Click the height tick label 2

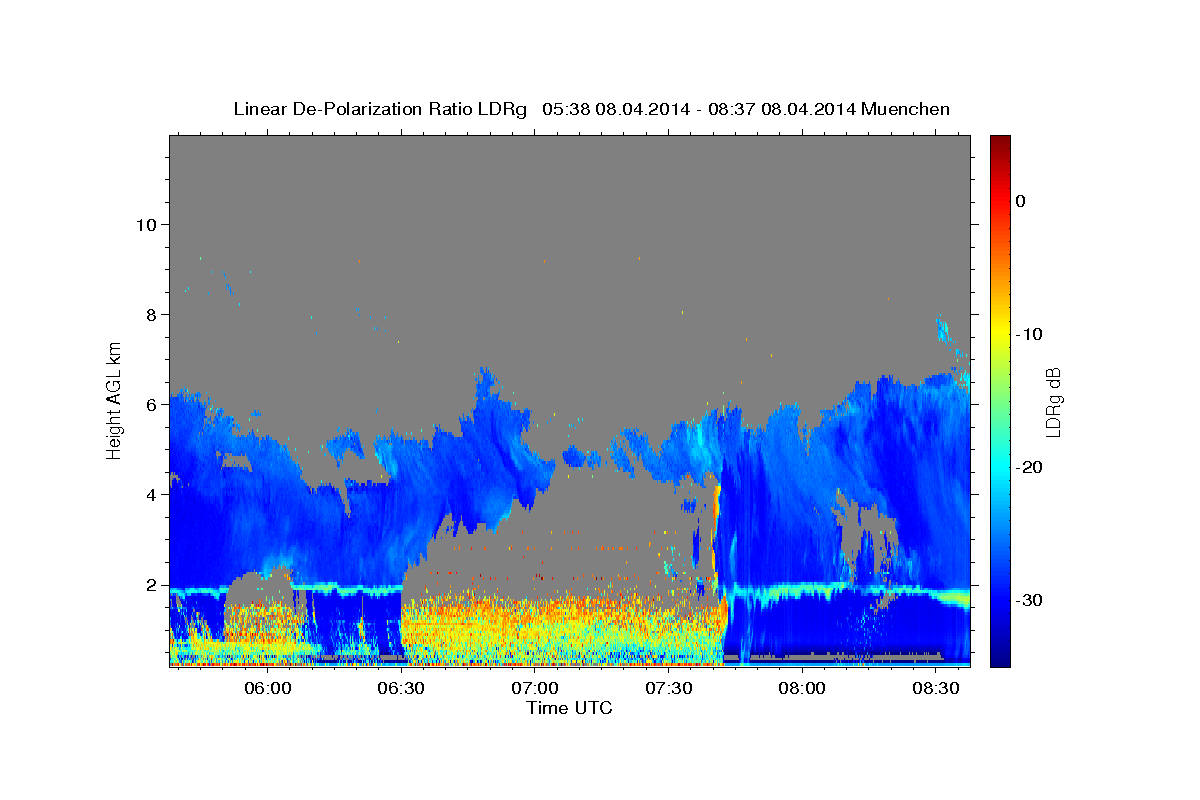click(x=151, y=585)
